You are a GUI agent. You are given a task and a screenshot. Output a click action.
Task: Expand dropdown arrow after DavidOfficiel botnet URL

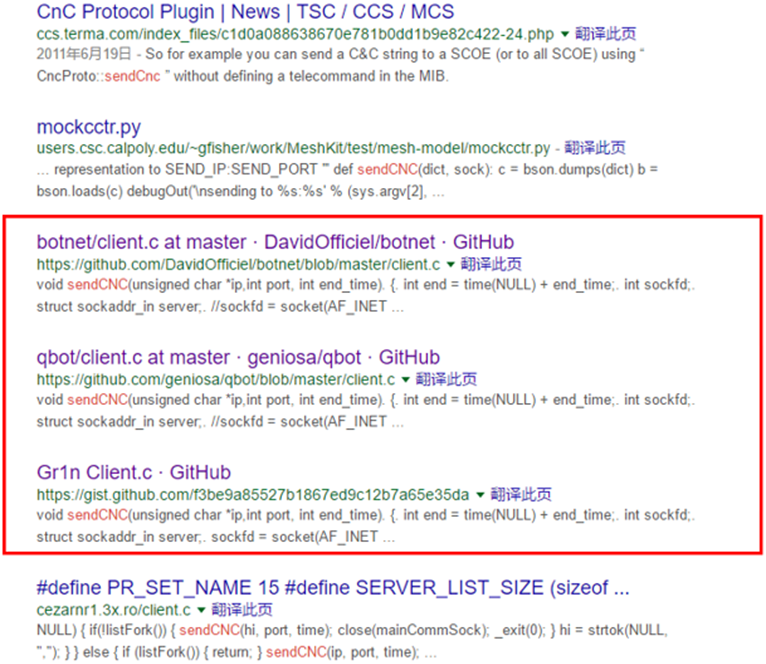[x=451, y=265]
